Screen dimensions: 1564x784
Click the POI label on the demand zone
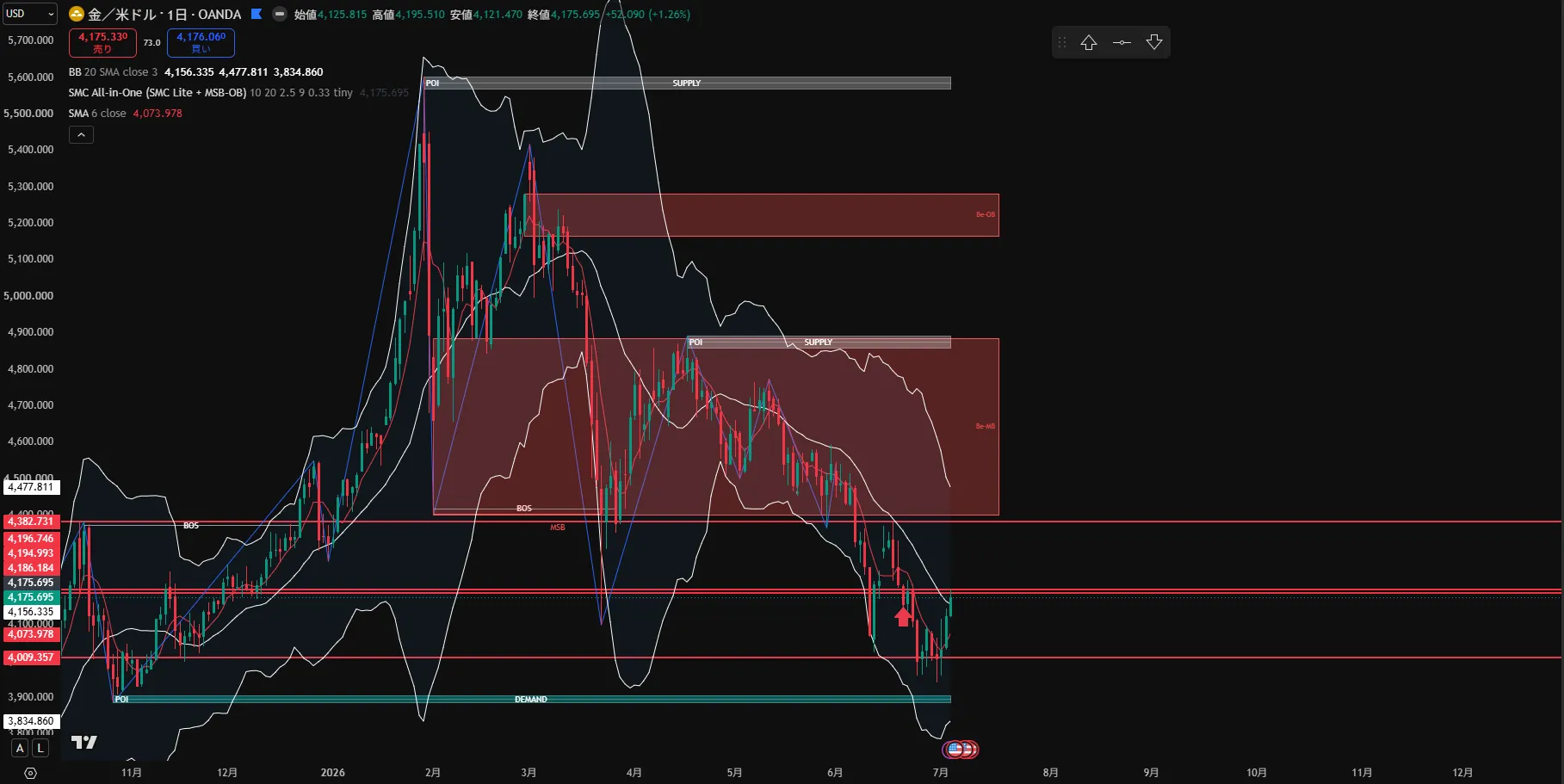pyautogui.click(x=122, y=700)
